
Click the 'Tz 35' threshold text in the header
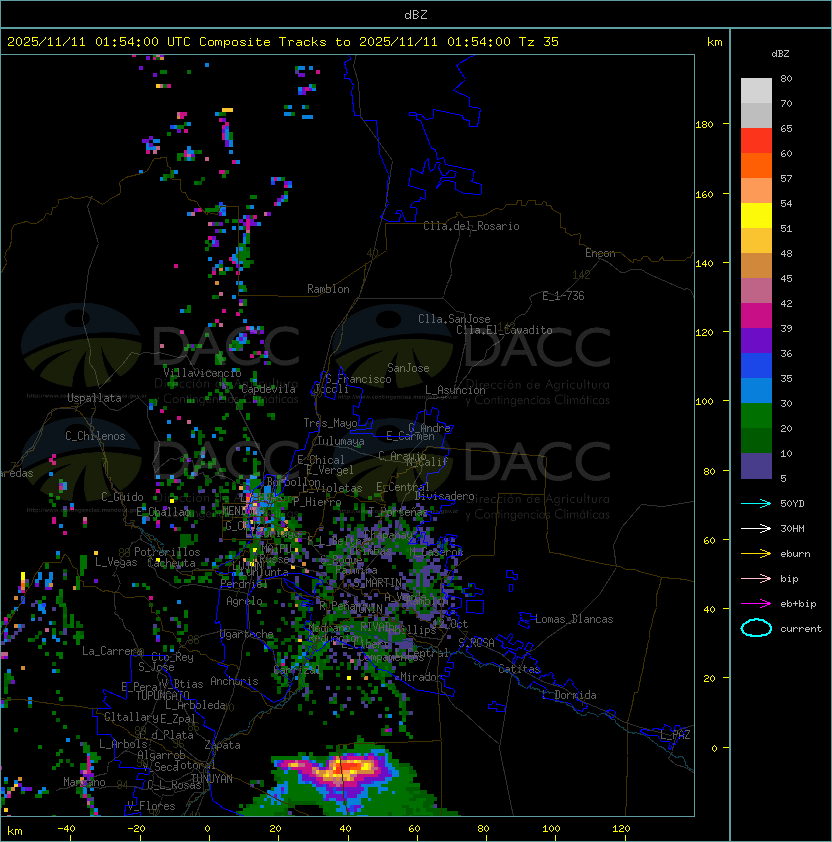[539, 42]
